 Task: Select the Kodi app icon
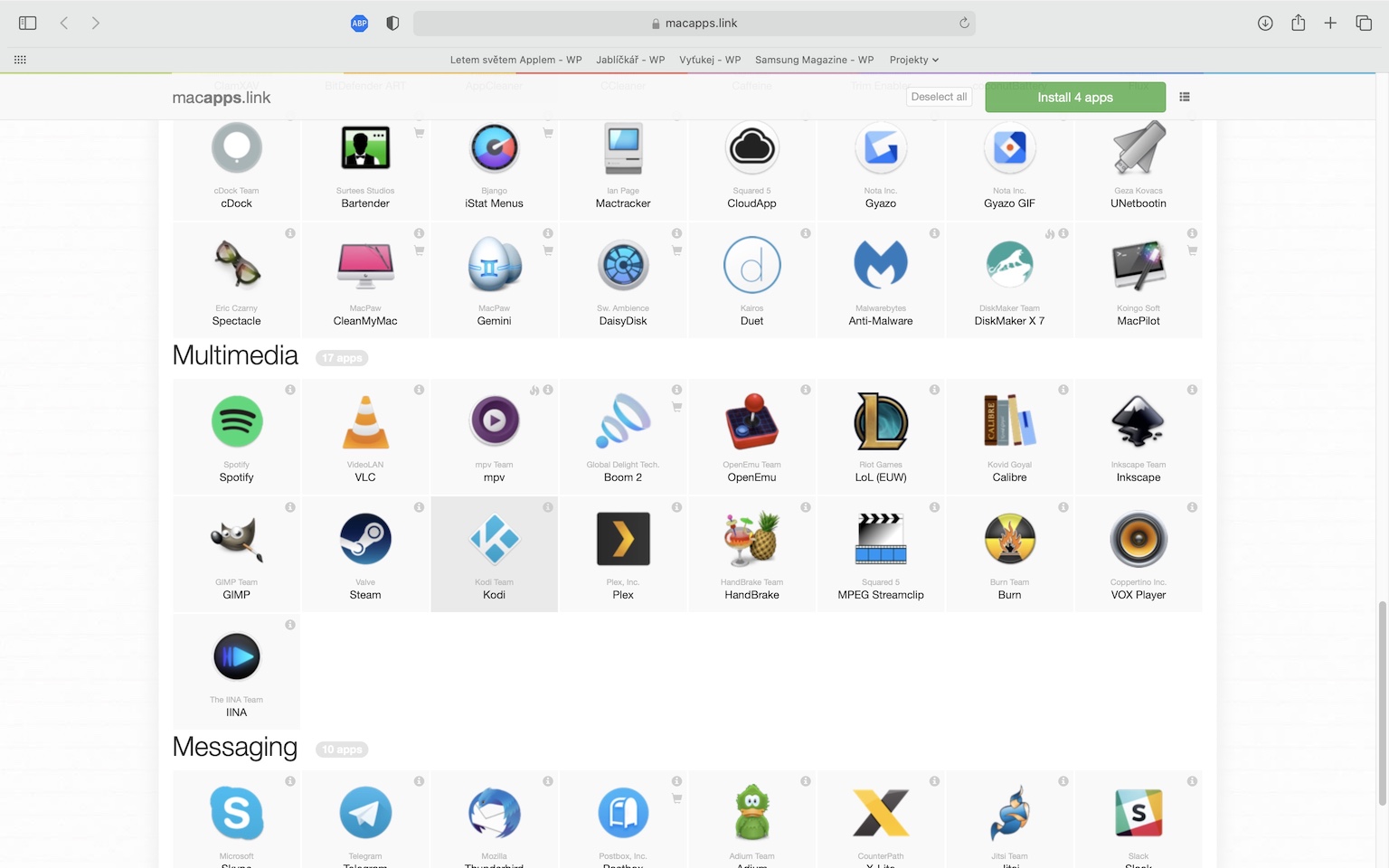coord(495,539)
